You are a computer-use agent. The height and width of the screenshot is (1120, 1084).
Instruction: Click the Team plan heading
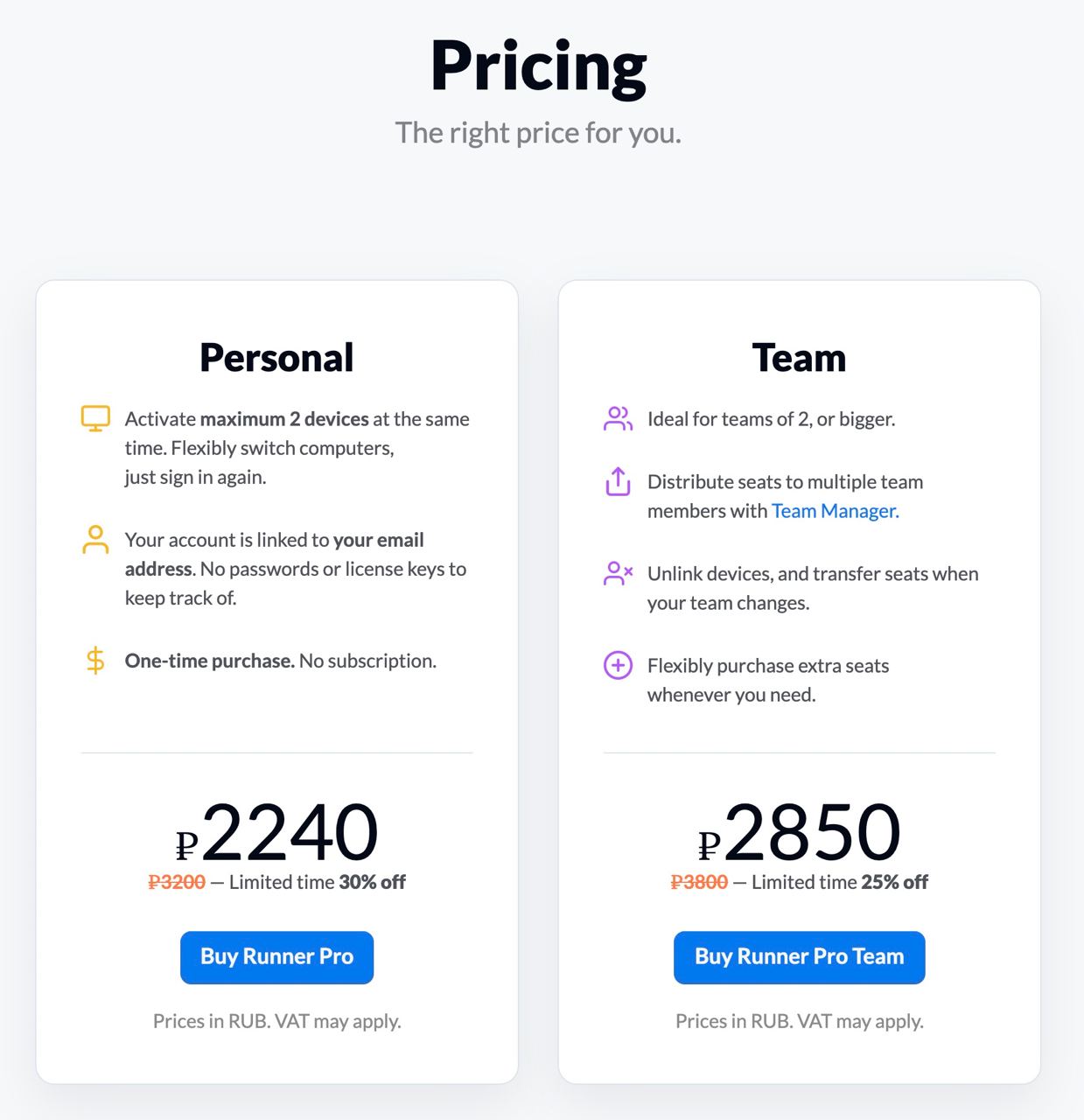799,357
